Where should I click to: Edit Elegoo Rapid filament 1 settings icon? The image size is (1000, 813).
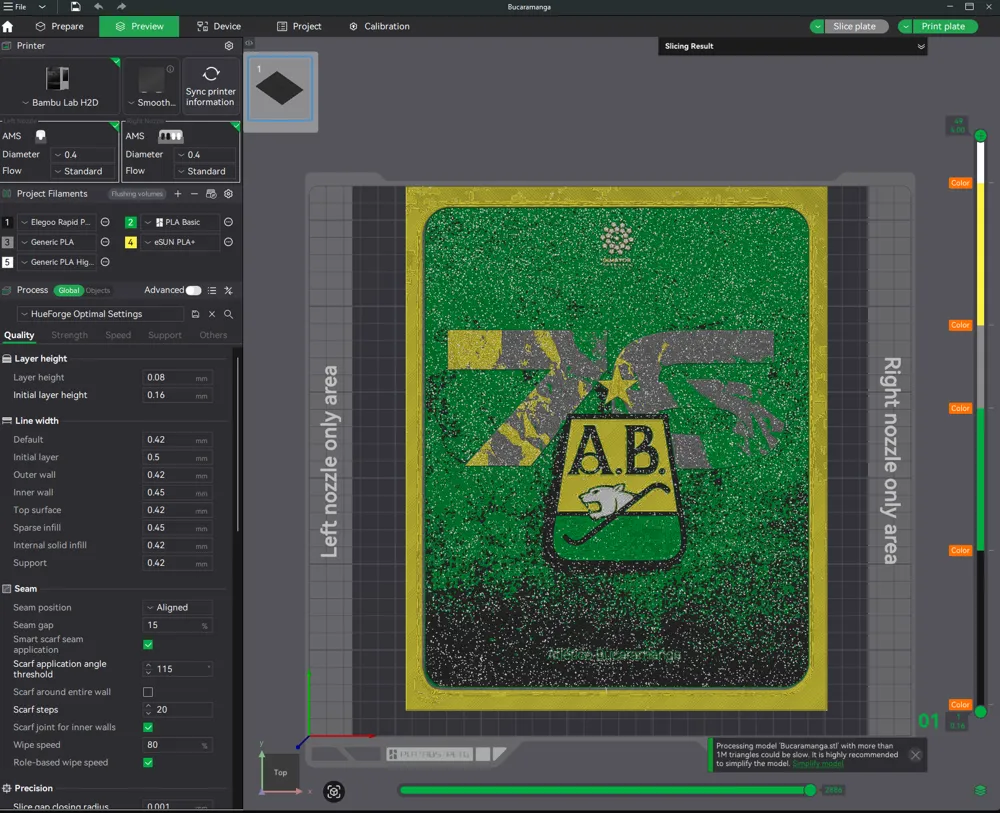pyautogui.click(x=105, y=222)
